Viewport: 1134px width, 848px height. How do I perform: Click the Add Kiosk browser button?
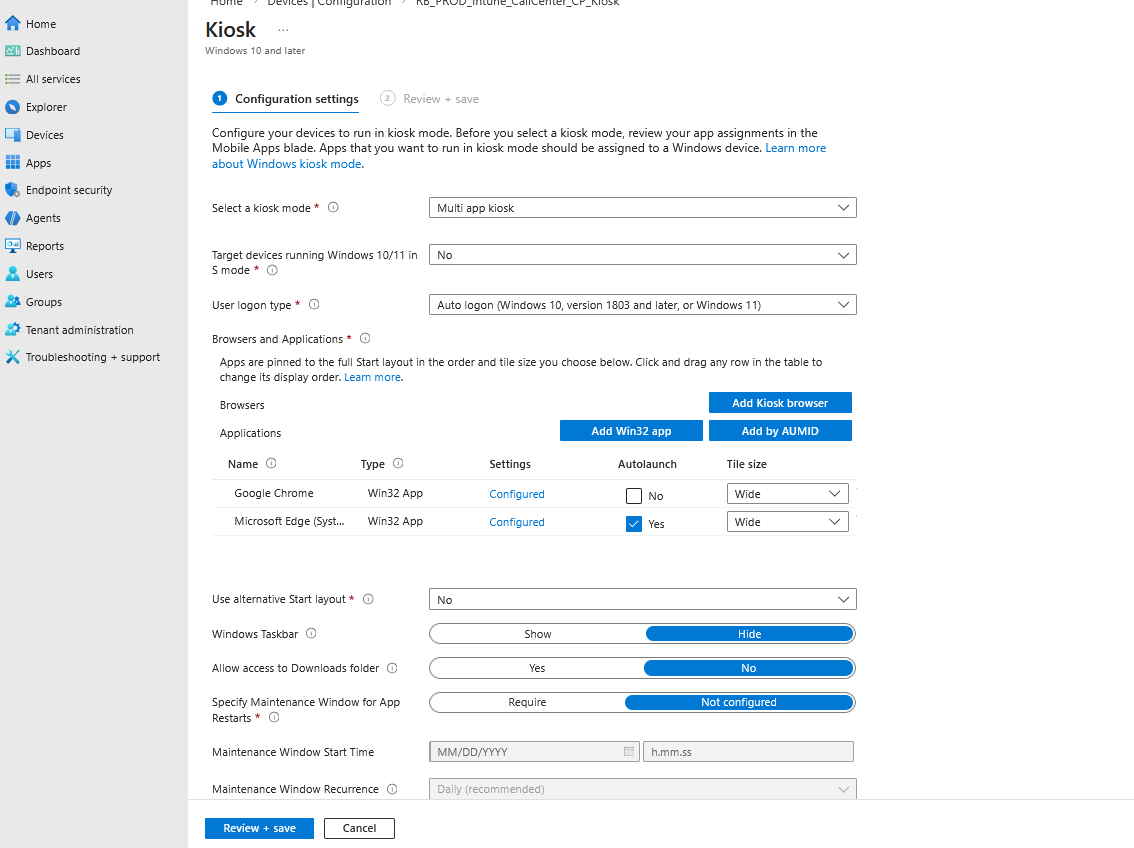780,403
